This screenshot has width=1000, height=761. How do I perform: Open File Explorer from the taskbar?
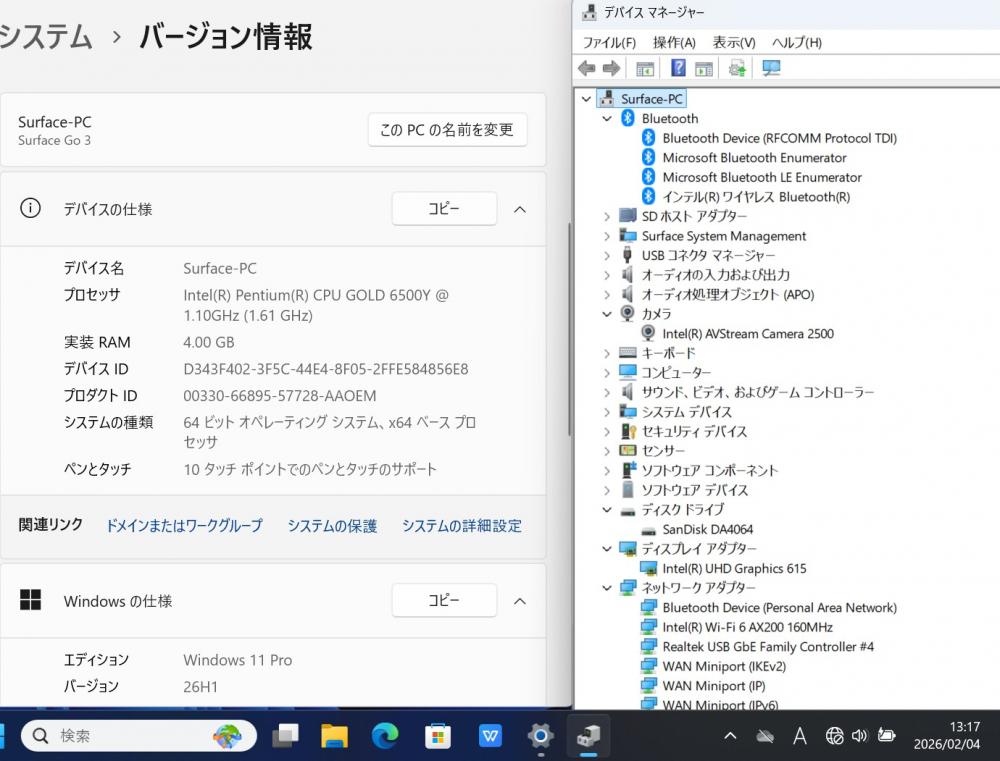coord(334,736)
